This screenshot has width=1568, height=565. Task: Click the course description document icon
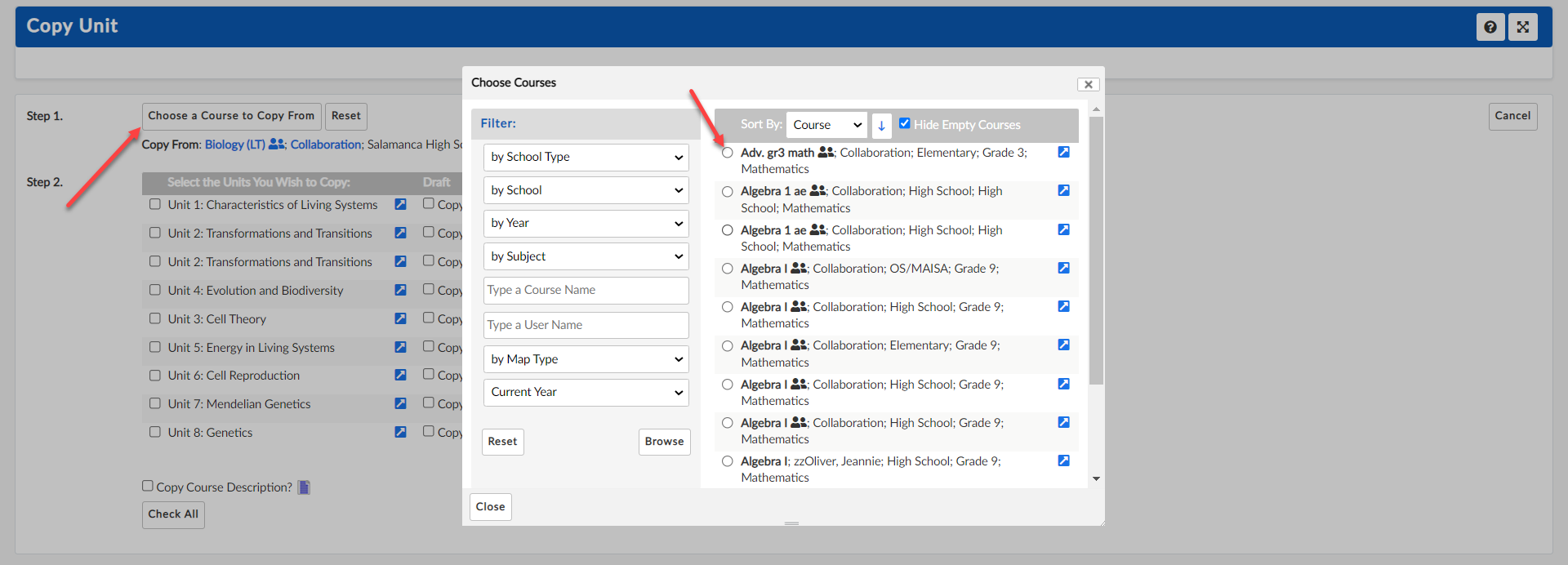pyautogui.click(x=304, y=487)
